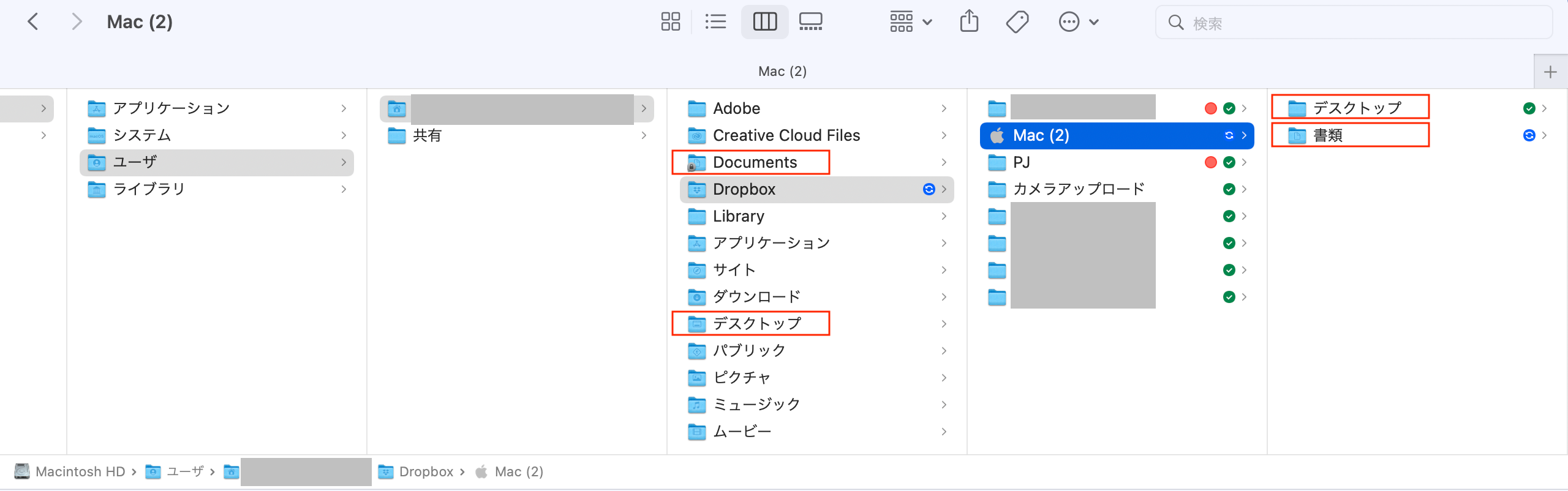1568x491 pixels.
Task: Click ユーザ in the path bar
Action: click(x=186, y=471)
